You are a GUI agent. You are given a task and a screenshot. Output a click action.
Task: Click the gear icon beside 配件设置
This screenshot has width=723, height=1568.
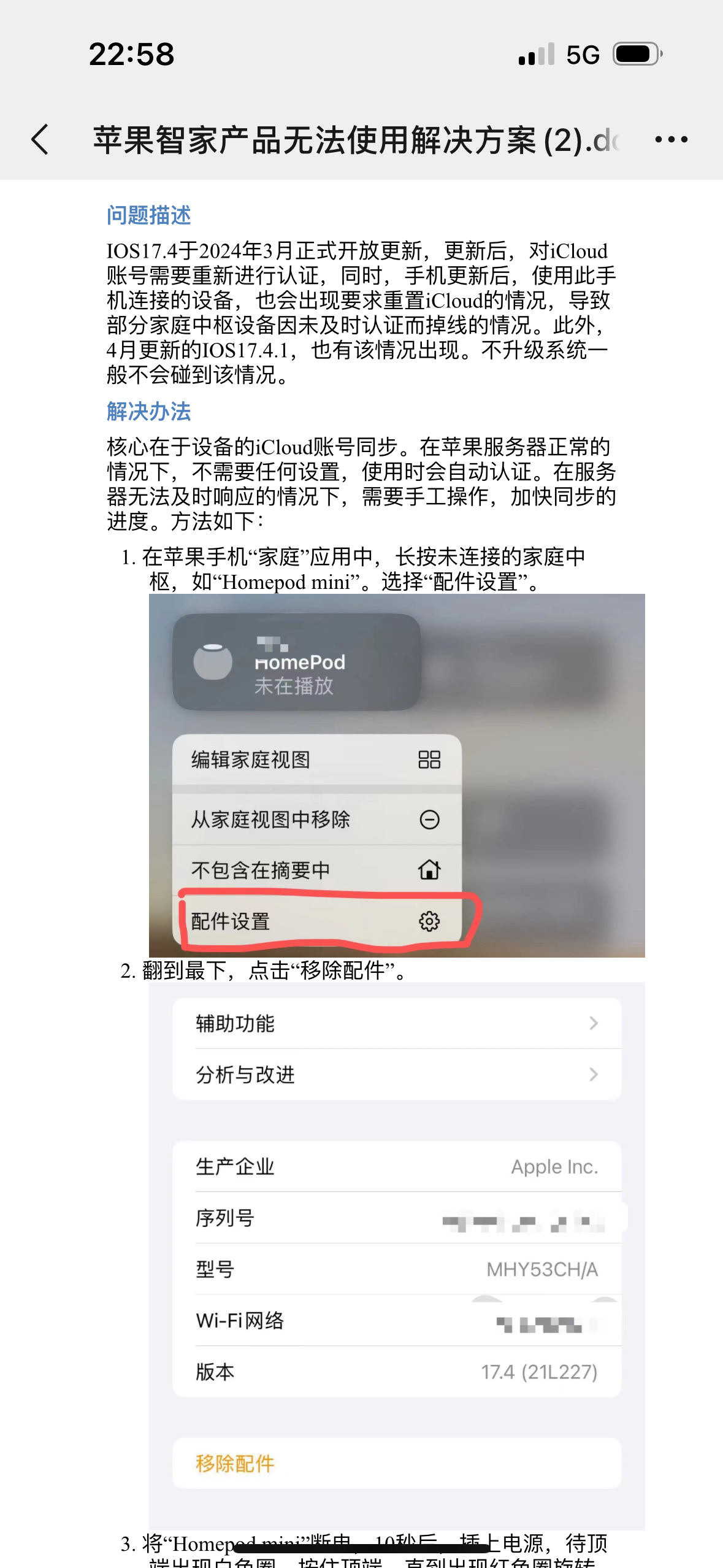(x=429, y=921)
